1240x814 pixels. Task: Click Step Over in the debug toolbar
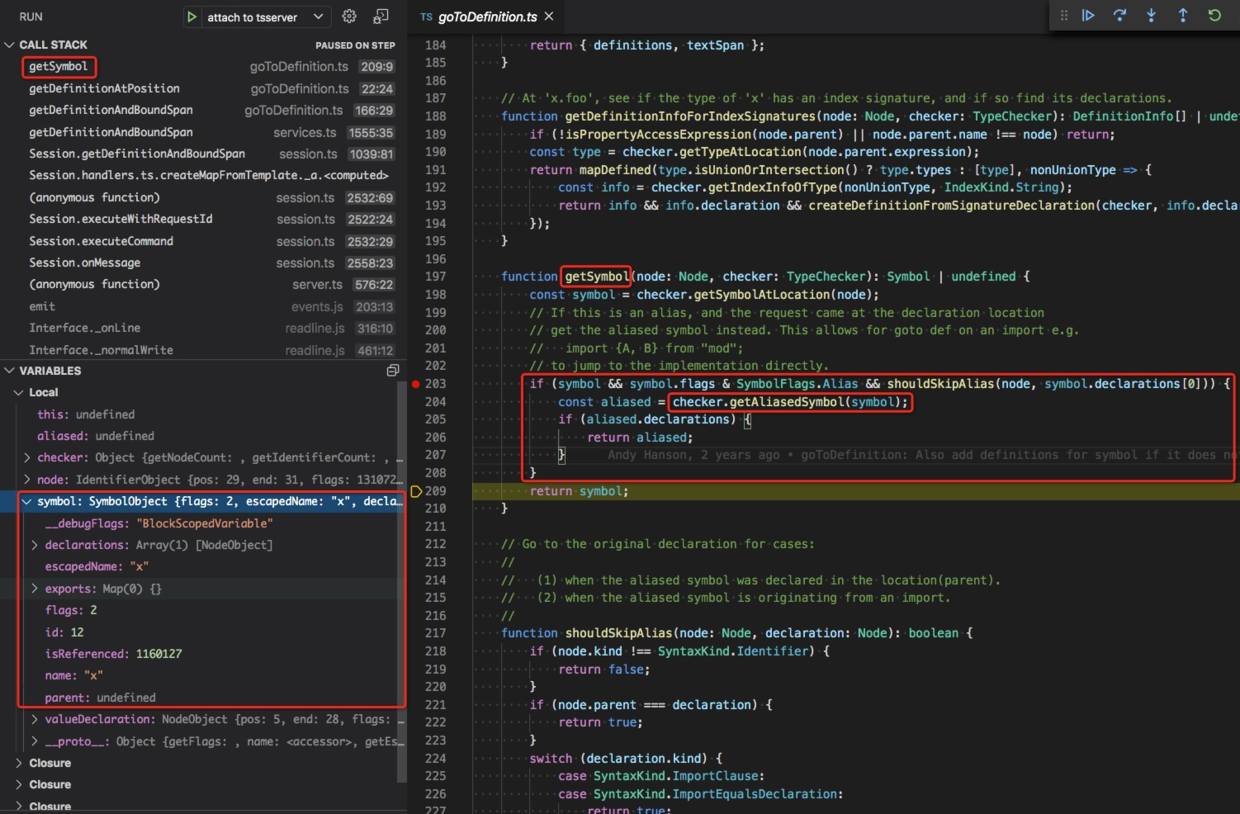(1120, 15)
